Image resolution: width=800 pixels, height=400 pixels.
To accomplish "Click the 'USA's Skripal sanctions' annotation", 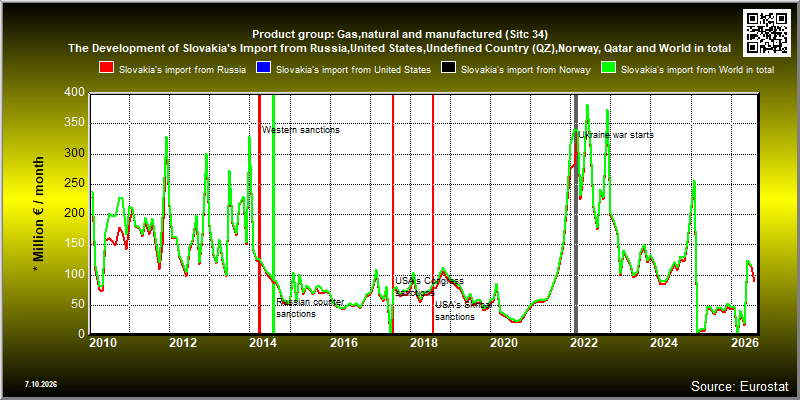I will (462, 311).
